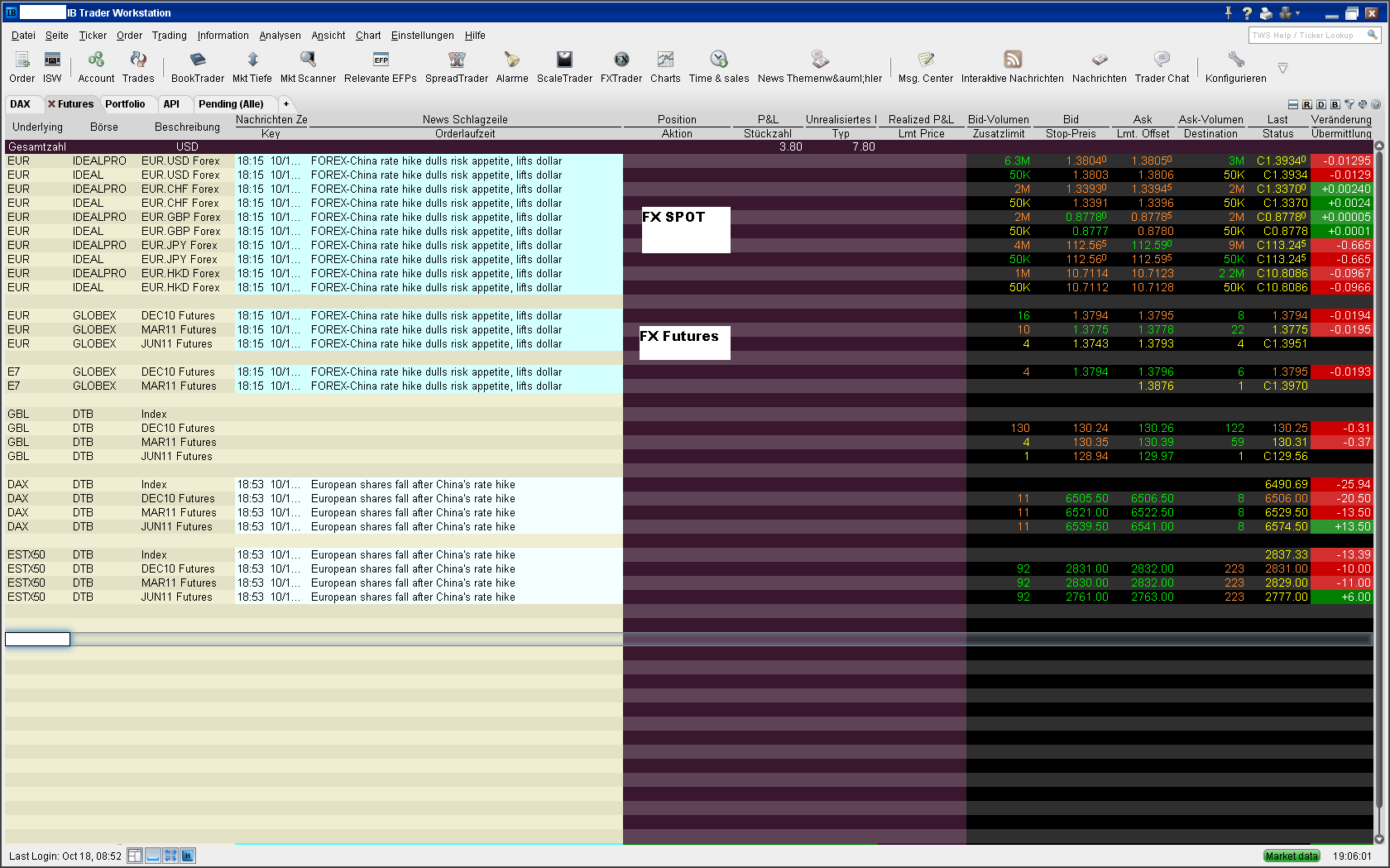Click the TWS Help Ticker Lookup field
This screenshot has width=1390, height=868.
coord(1307,35)
